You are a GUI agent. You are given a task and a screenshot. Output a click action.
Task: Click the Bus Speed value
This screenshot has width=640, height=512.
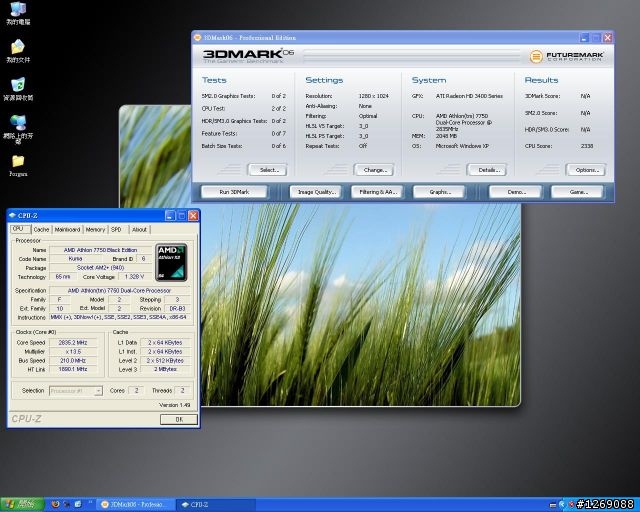[73, 361]
